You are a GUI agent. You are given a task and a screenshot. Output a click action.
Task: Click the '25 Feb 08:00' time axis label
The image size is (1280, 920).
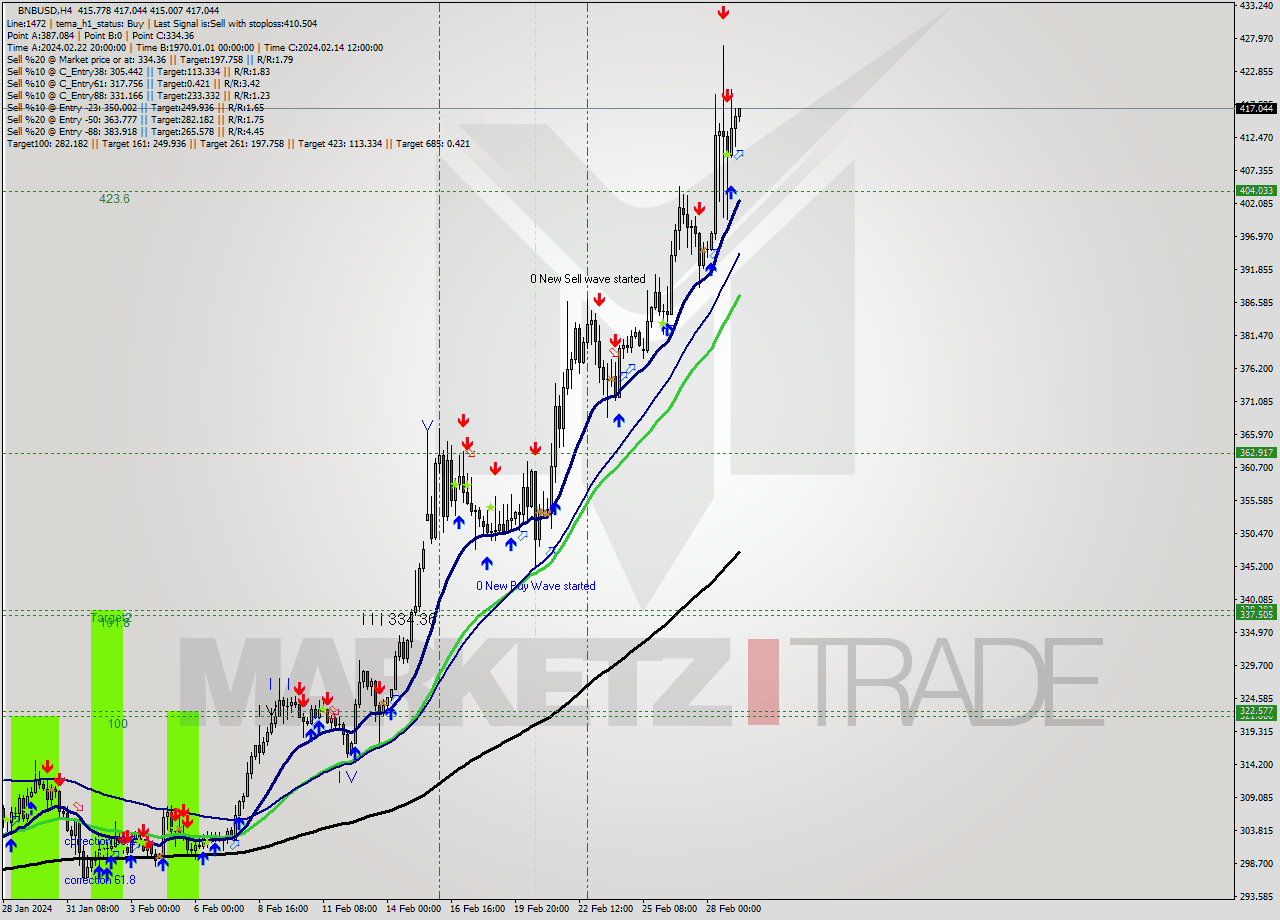coord(670,909)
